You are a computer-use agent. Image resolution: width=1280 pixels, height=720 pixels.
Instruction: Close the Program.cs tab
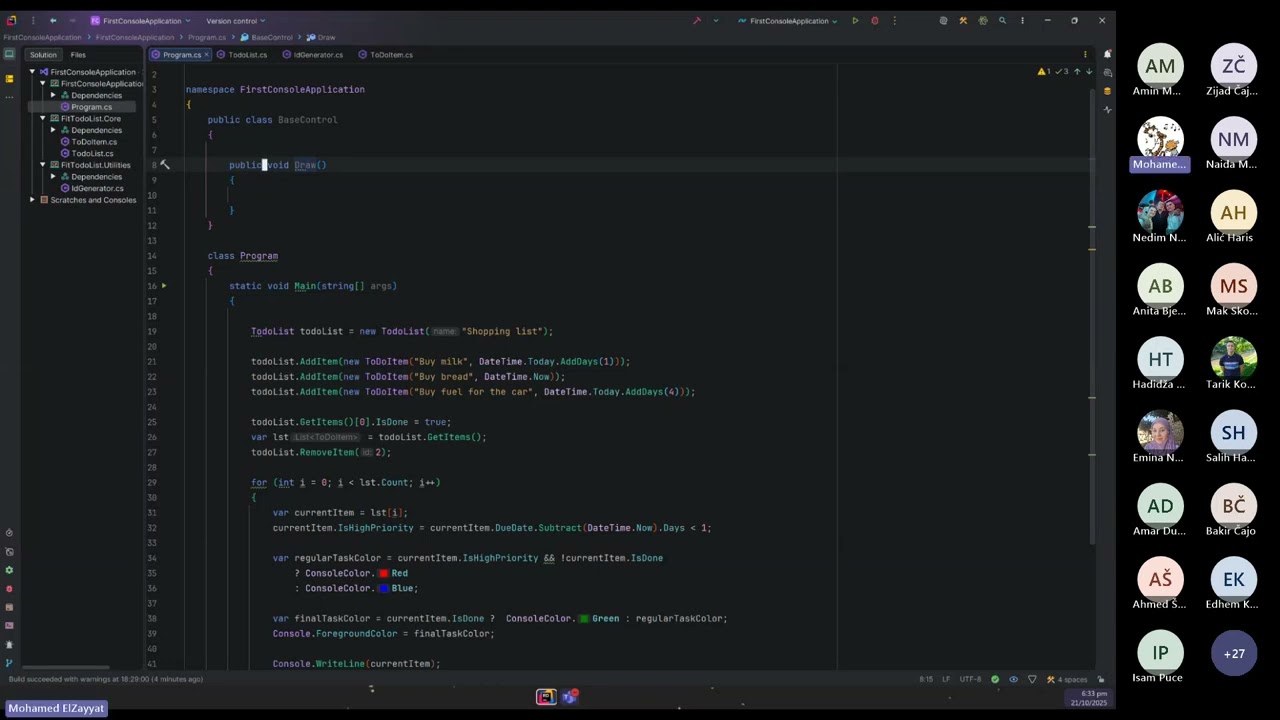pyautogui.click(x=207, y=55)
